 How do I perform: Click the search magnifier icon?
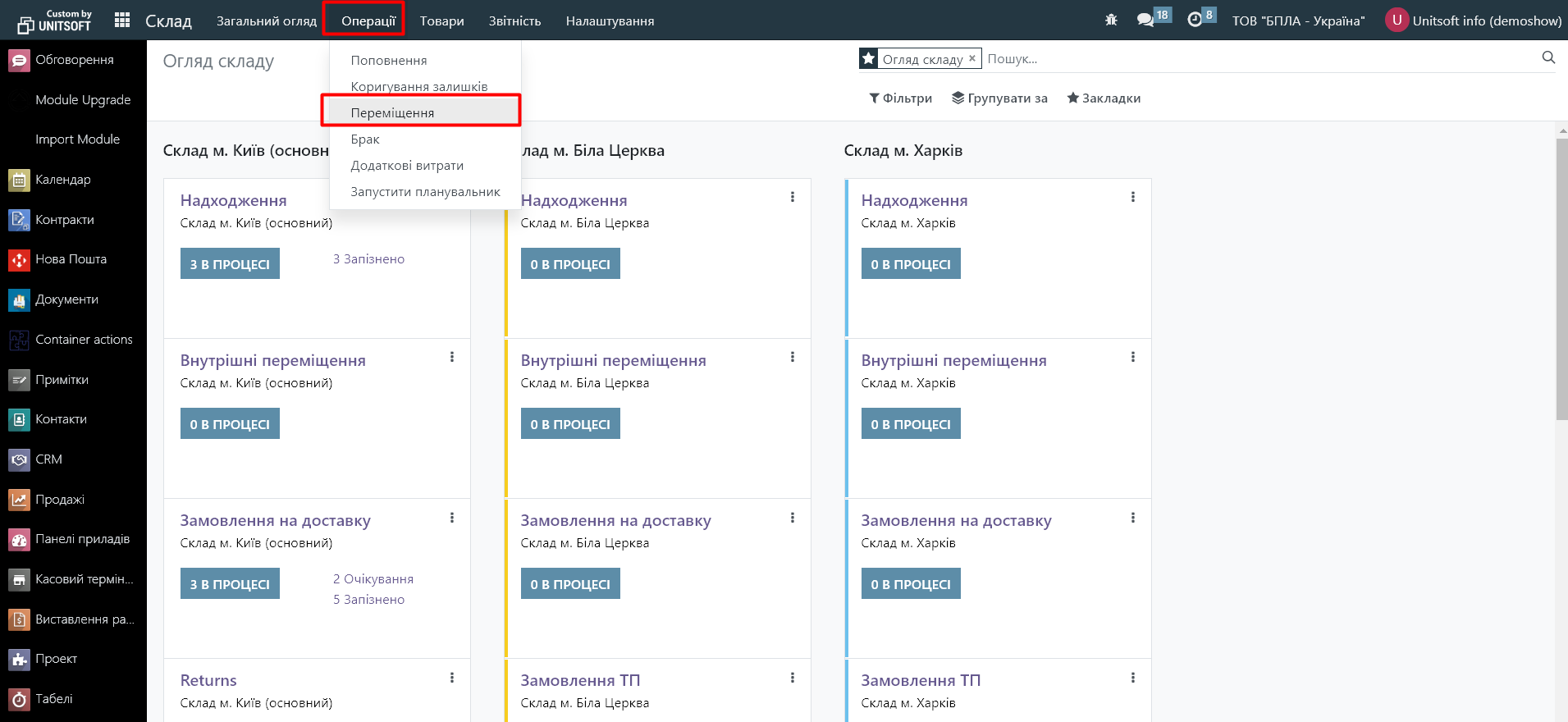[1548, 57]
